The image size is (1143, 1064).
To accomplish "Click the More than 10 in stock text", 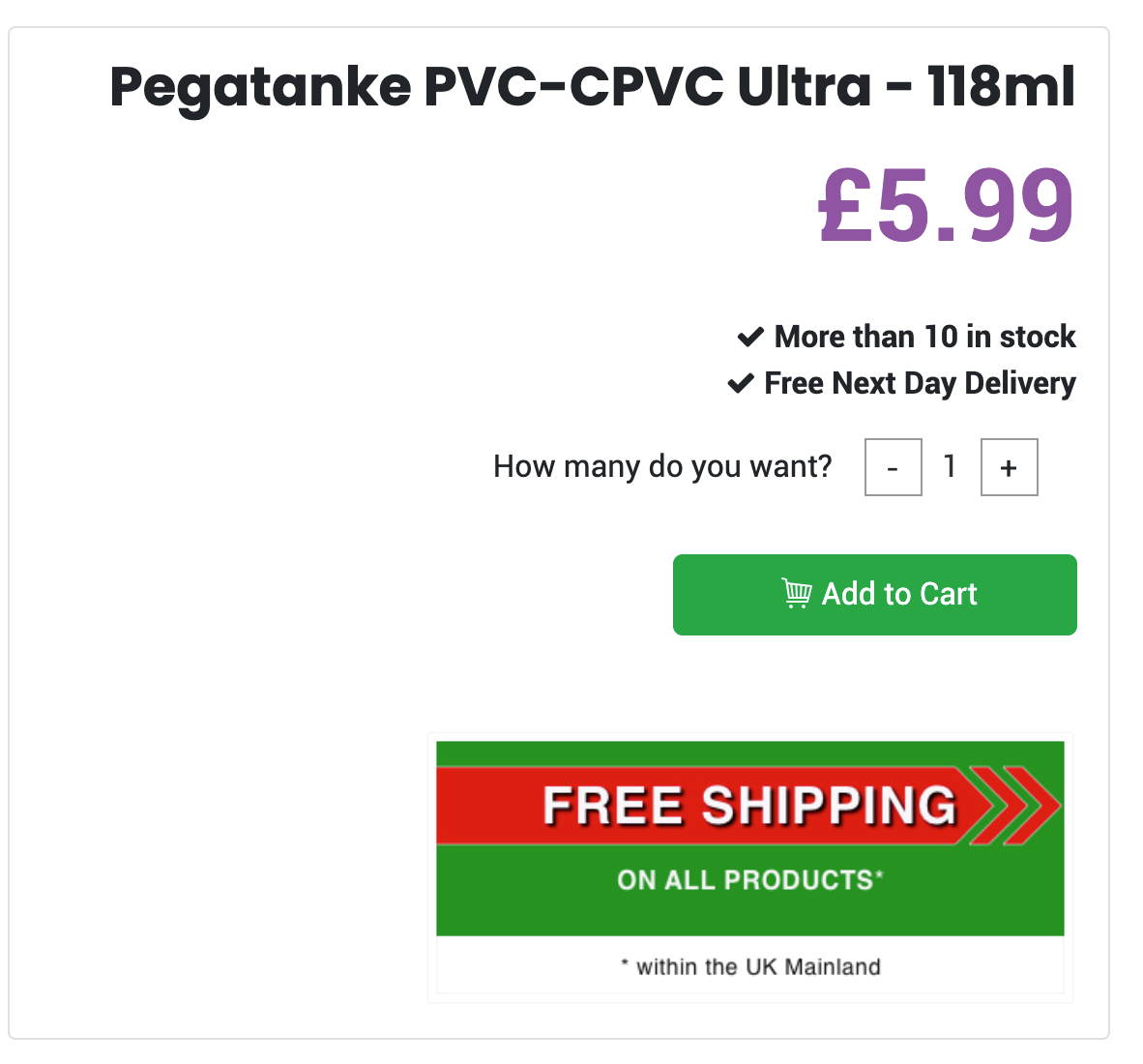I will click(925, 337).
